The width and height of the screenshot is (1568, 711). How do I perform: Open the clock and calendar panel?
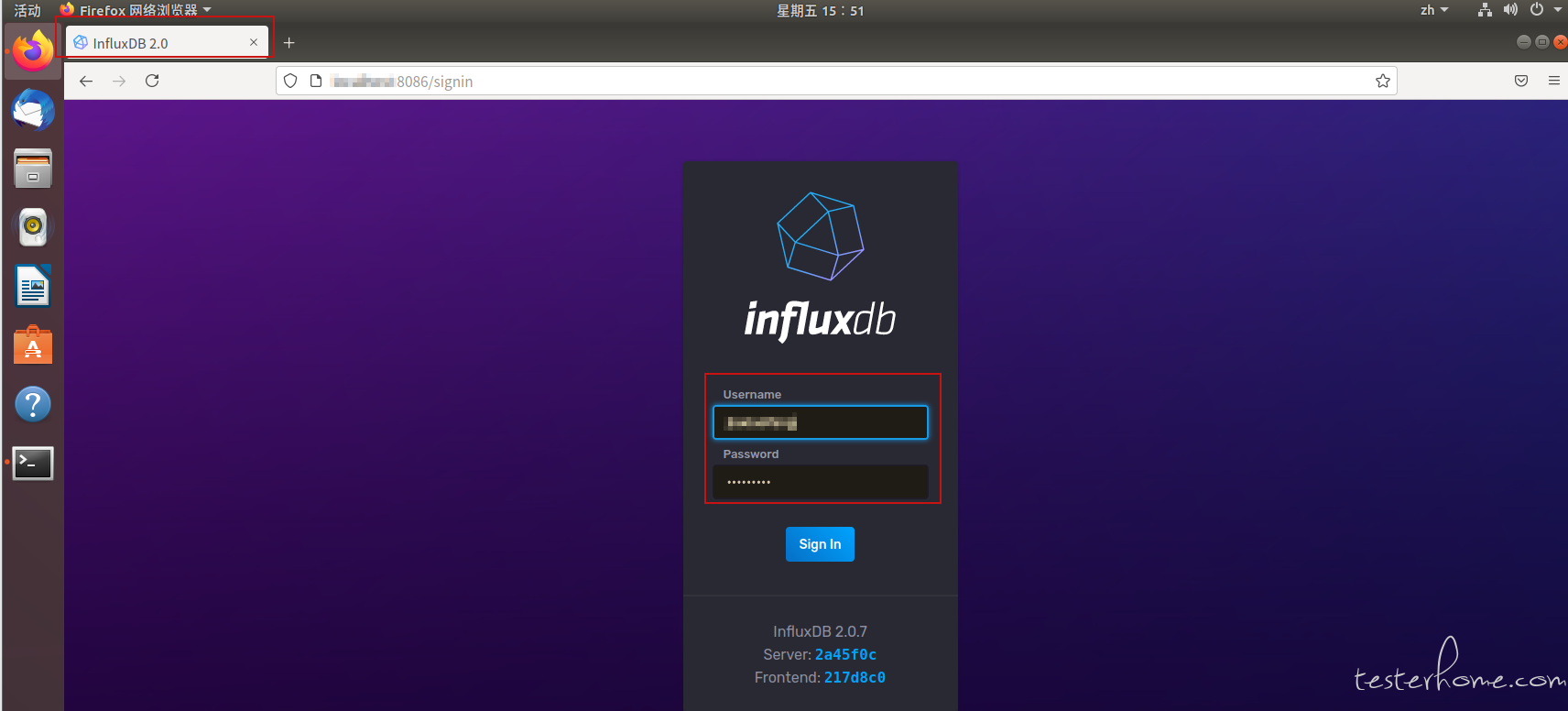(821, 10)
